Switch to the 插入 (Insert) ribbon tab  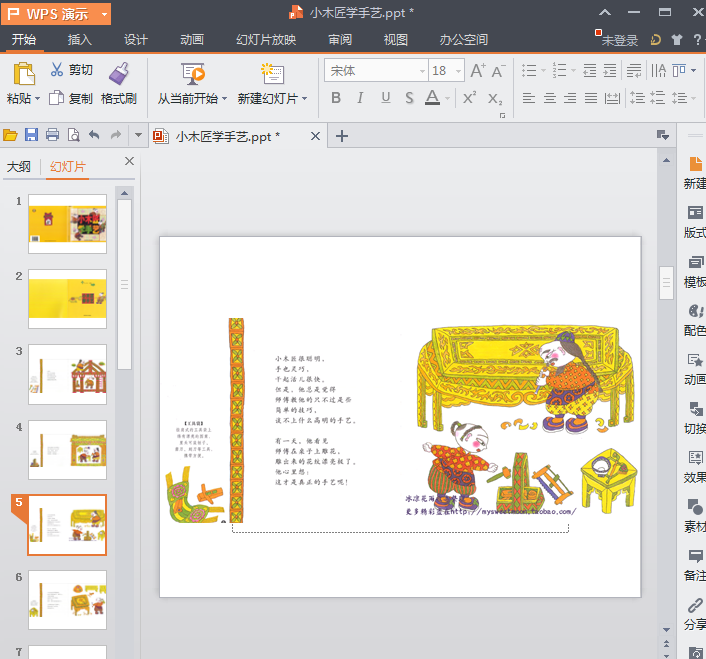coord(80,40)
